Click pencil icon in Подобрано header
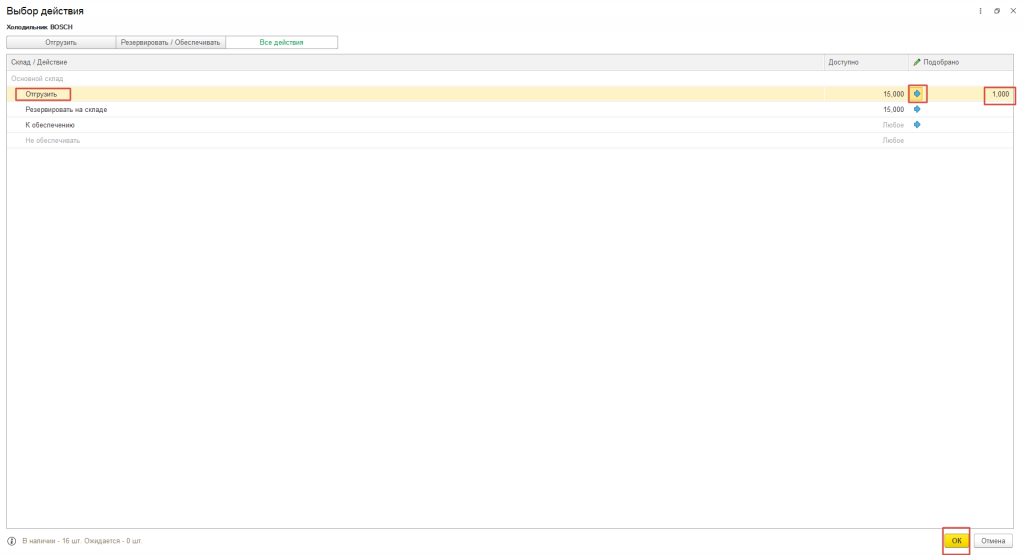The width and height of the screenshot is (1024, 555). click(x=917, y=62)
